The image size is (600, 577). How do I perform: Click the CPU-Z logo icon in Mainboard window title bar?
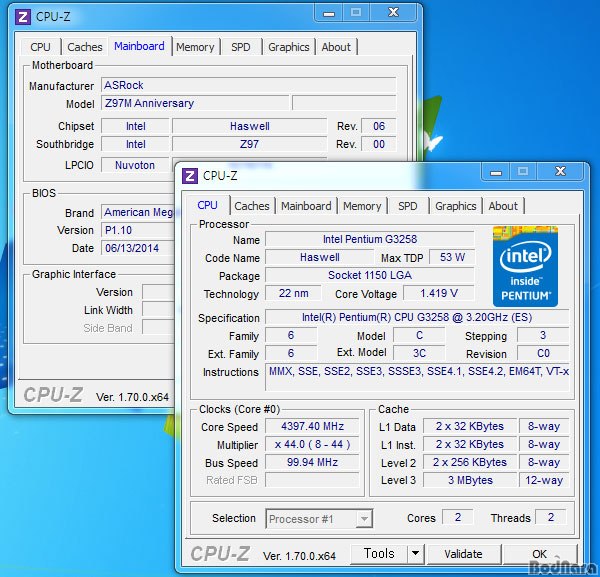[23, 17]
